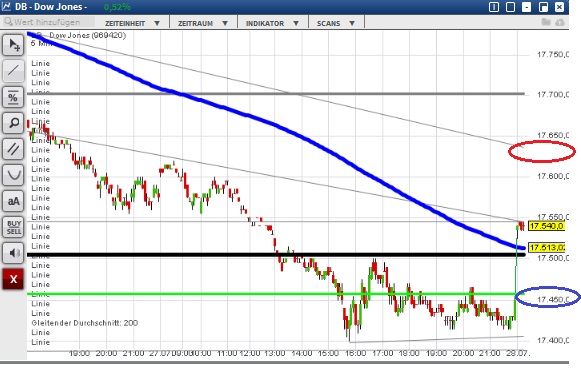Click the green 0,52% change value
581x382 pixels.
tap(117, 7)
